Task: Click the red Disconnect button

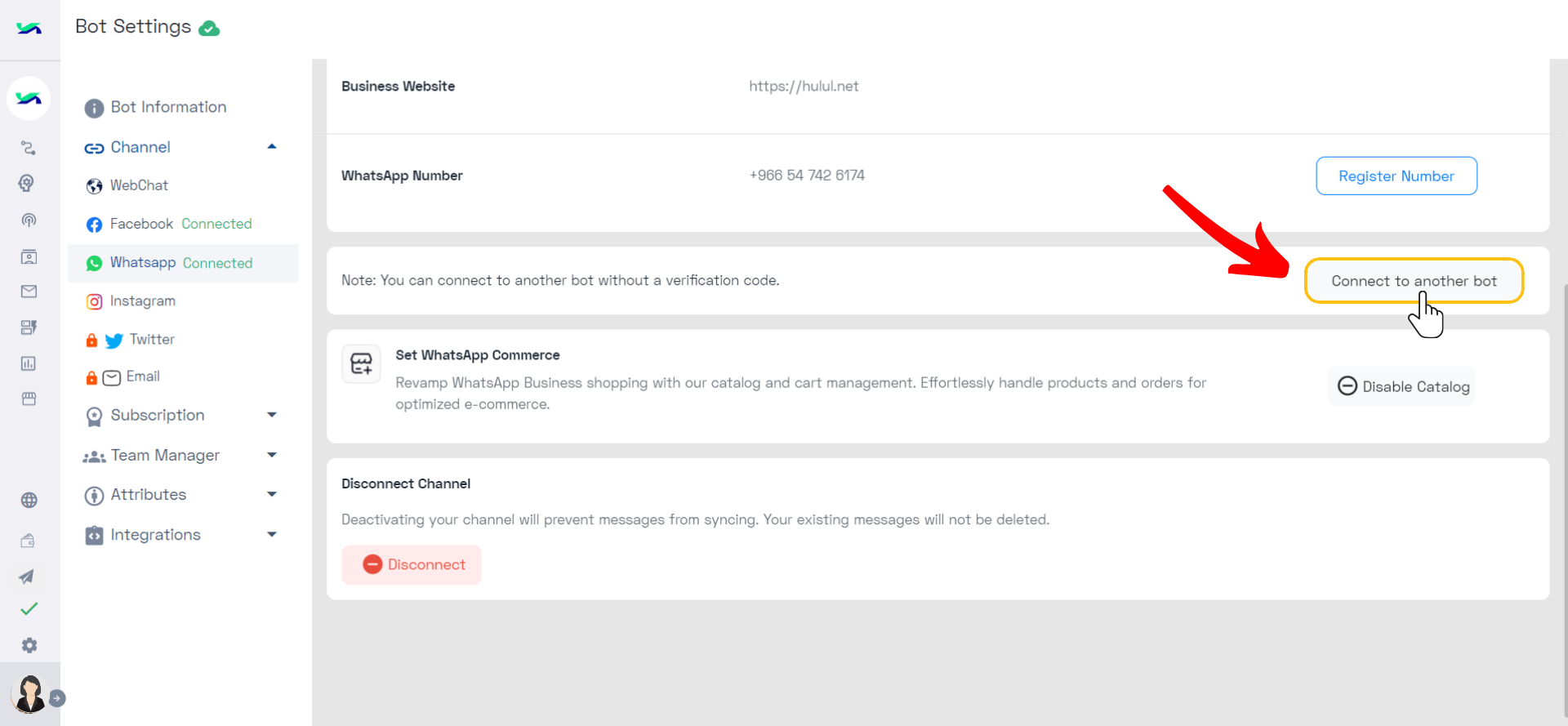Action: [412, 564]
